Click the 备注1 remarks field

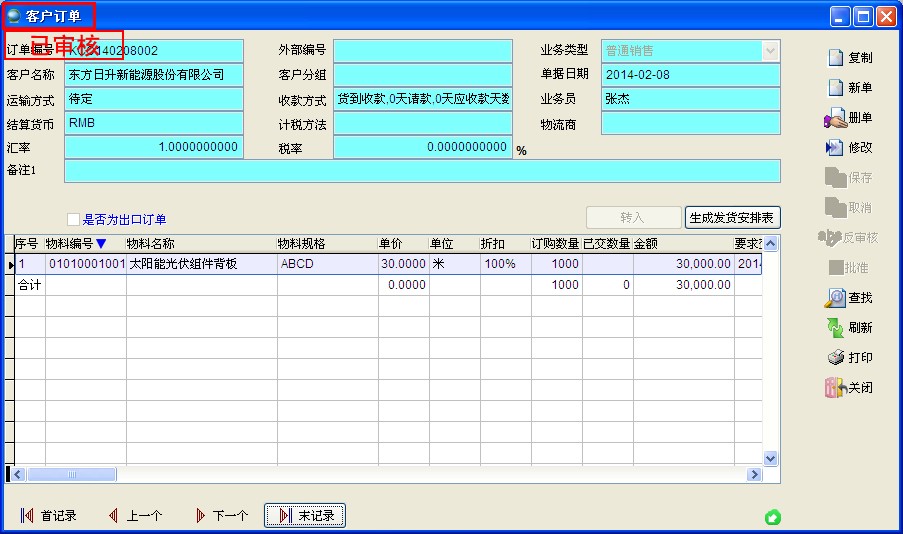pos(422,171)
